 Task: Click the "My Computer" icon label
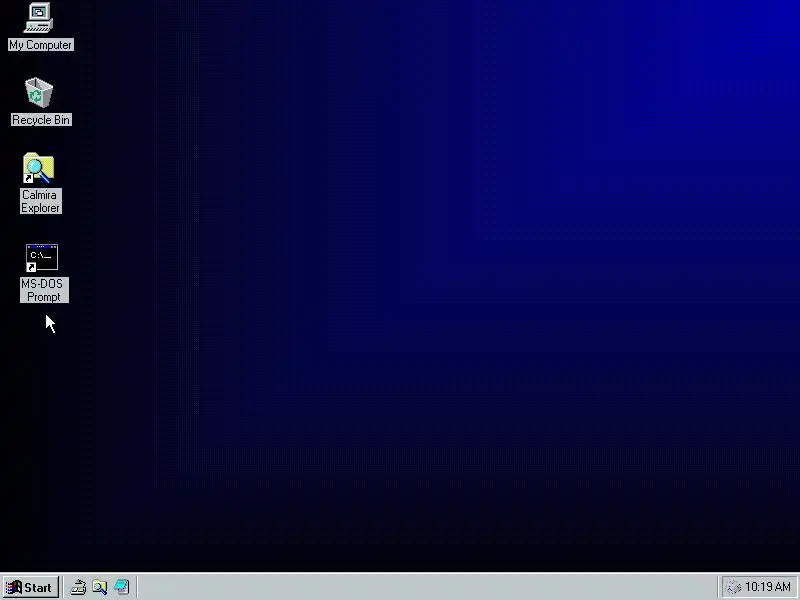(41, 45)
